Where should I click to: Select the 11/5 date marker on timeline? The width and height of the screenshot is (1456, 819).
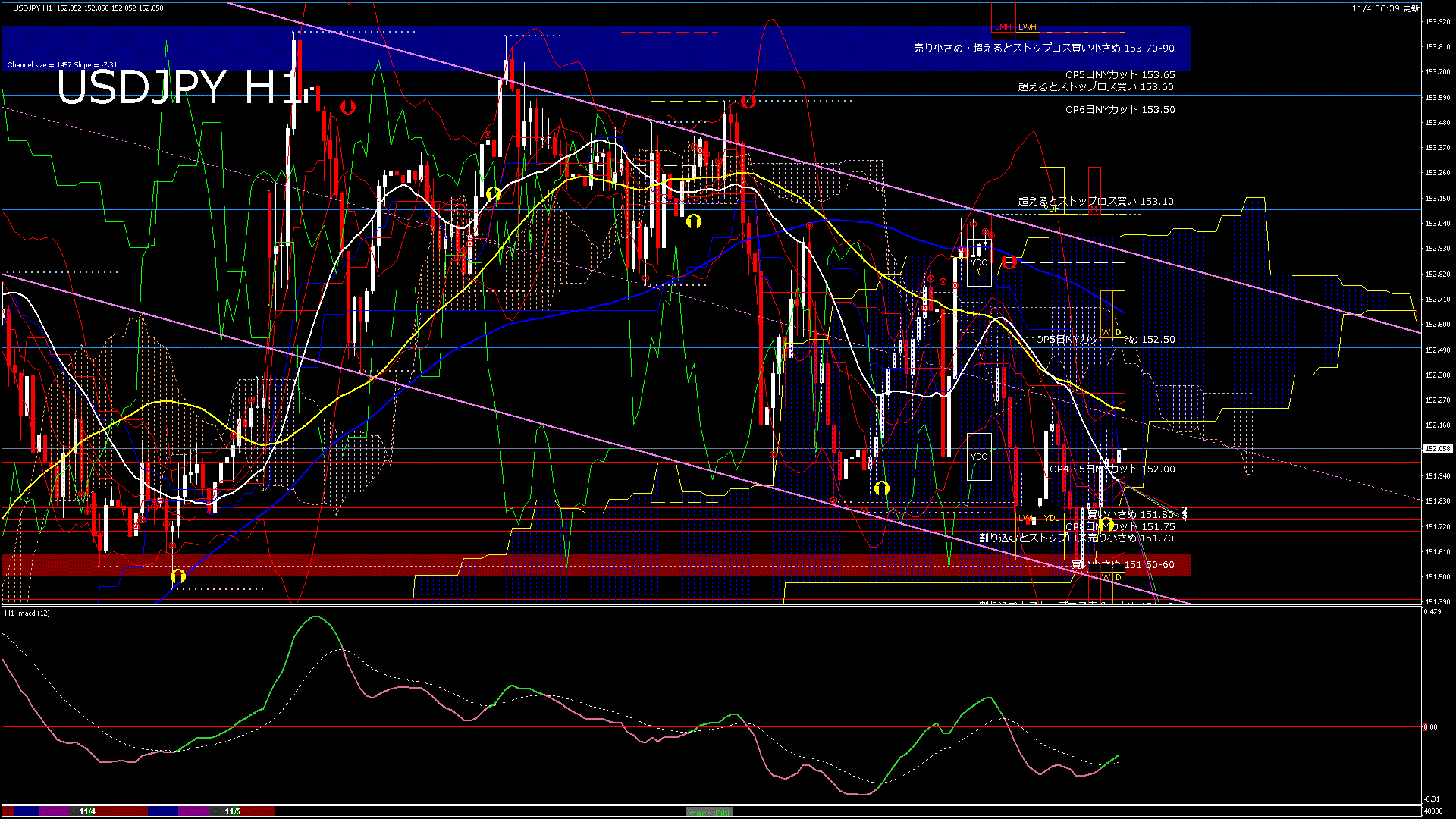(233, 811)
